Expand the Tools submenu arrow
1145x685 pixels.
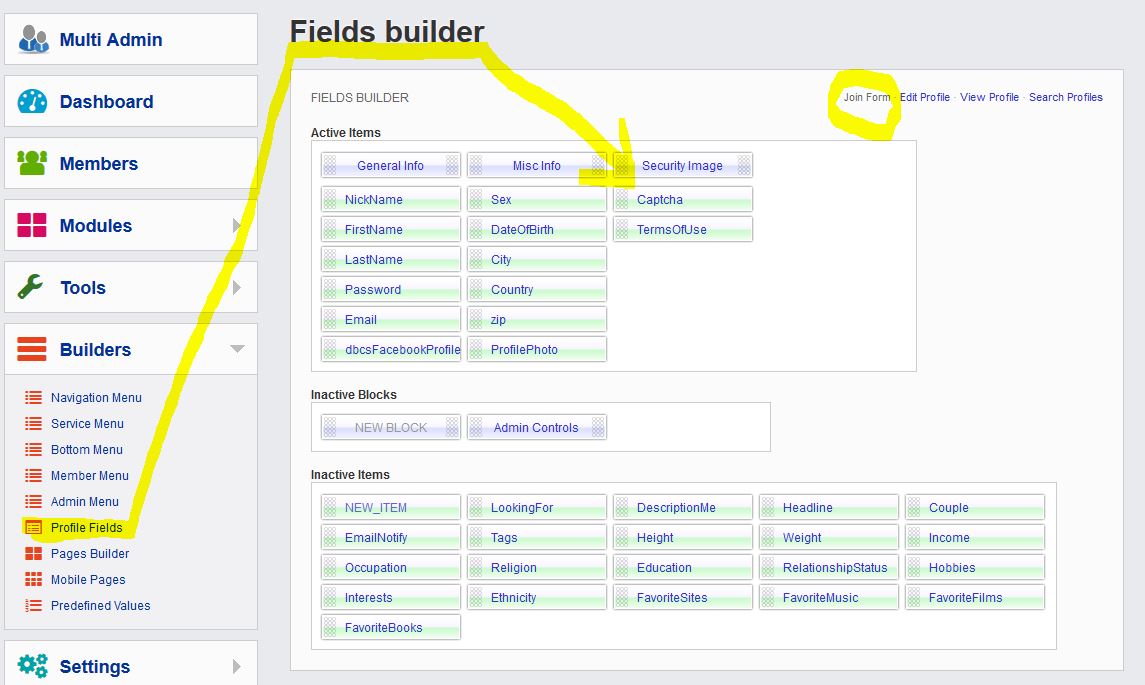(238, 287)
